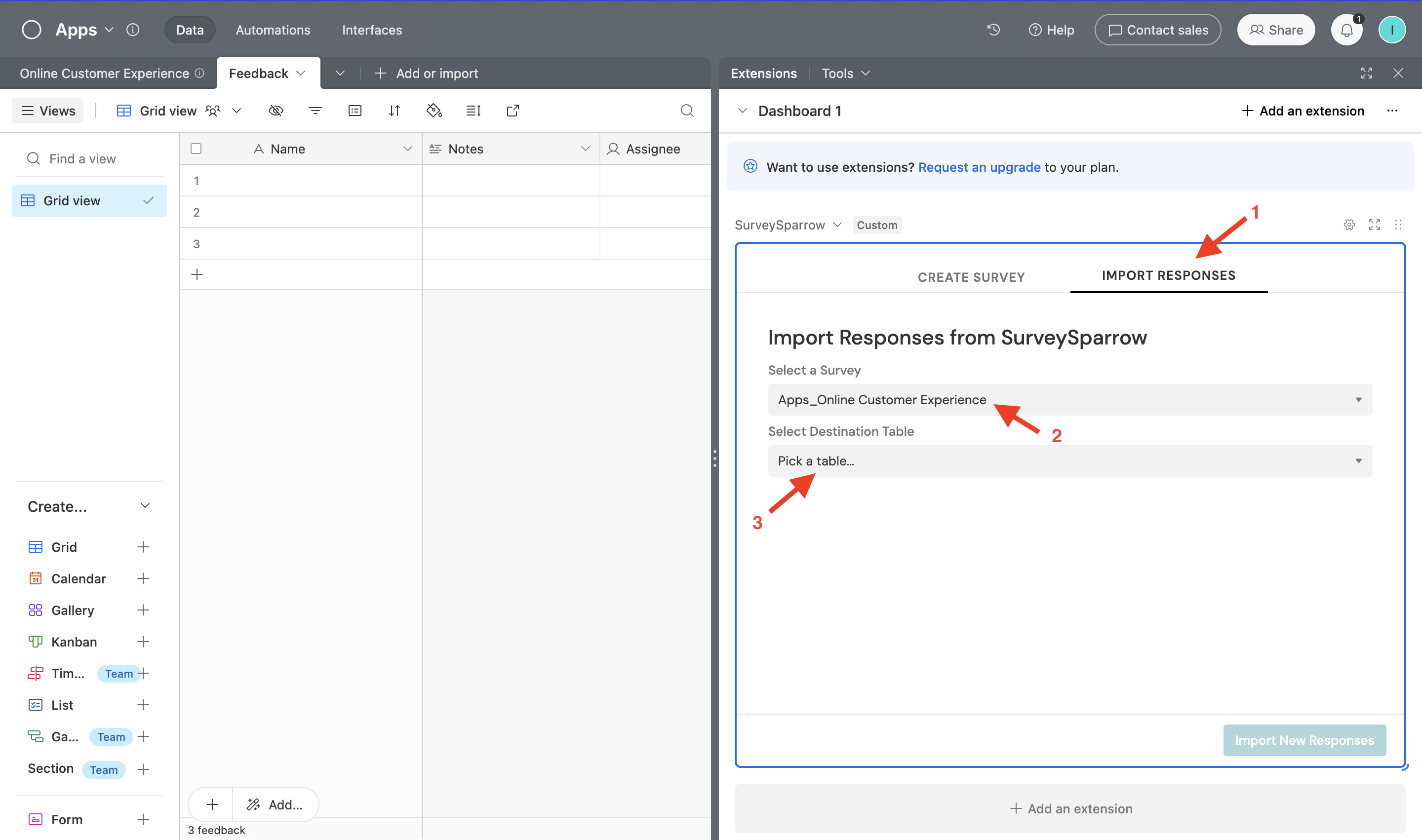The image size is (1422, 840).
Task: Click the share view export icon
Action: 513,111
